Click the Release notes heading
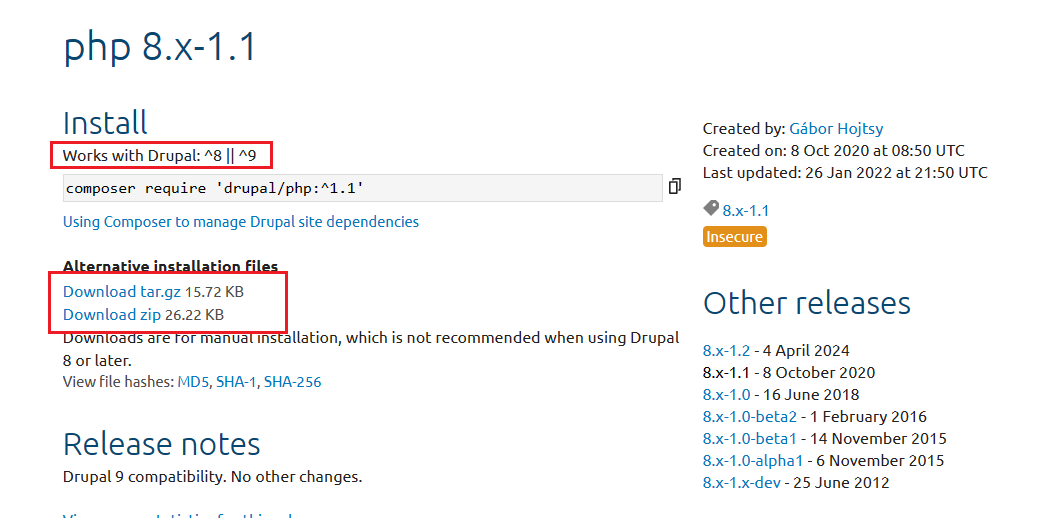The image size is (1049, 518). coord(162,444)
